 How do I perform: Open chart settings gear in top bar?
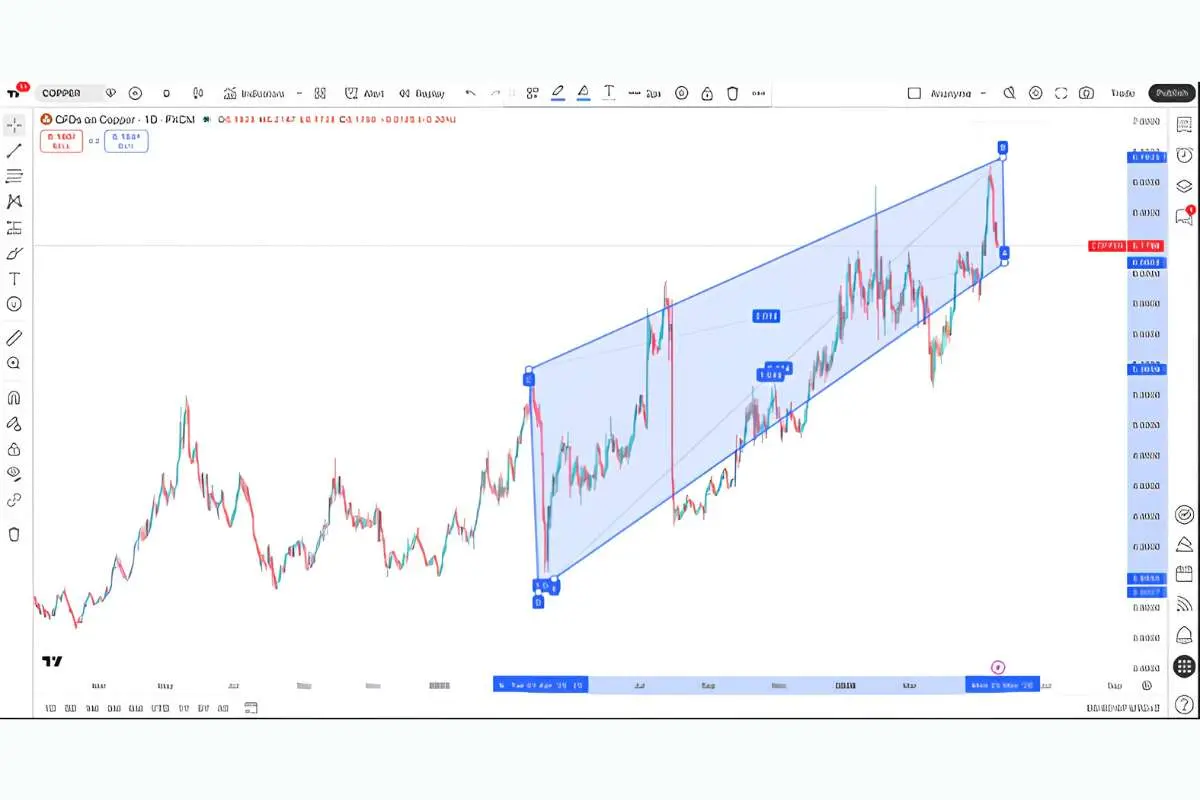click(1035, 93)
